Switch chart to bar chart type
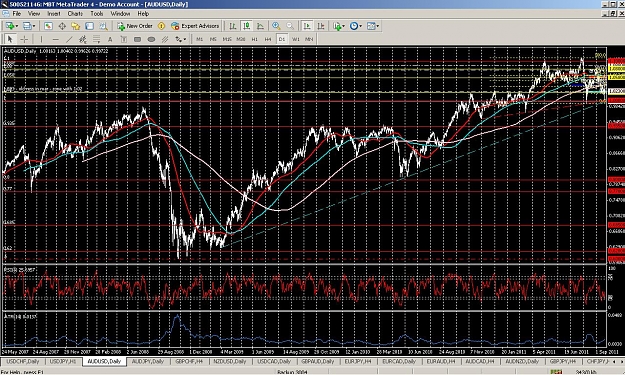The image size is (625, 375). pyautogui.click(x=233, y=26)
